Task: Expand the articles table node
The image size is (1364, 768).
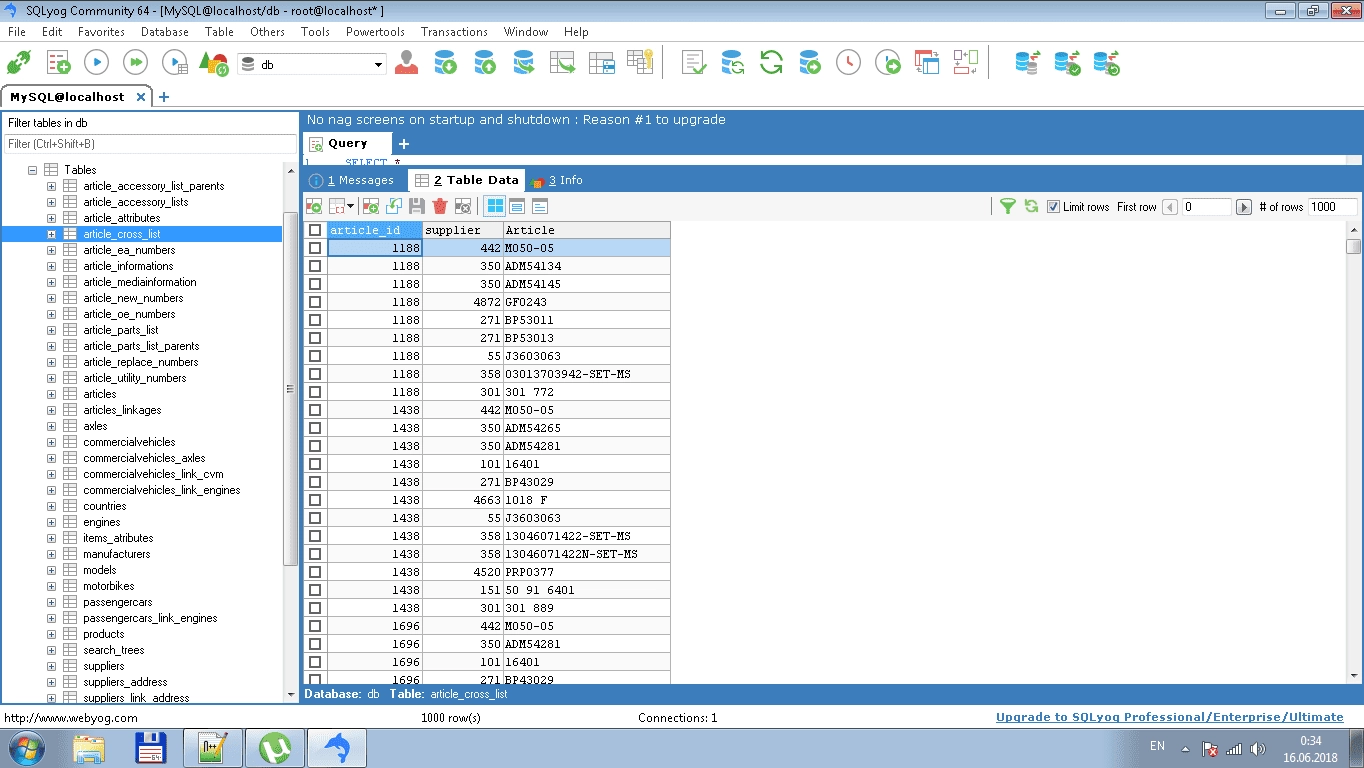Action: tap(51, 394)
